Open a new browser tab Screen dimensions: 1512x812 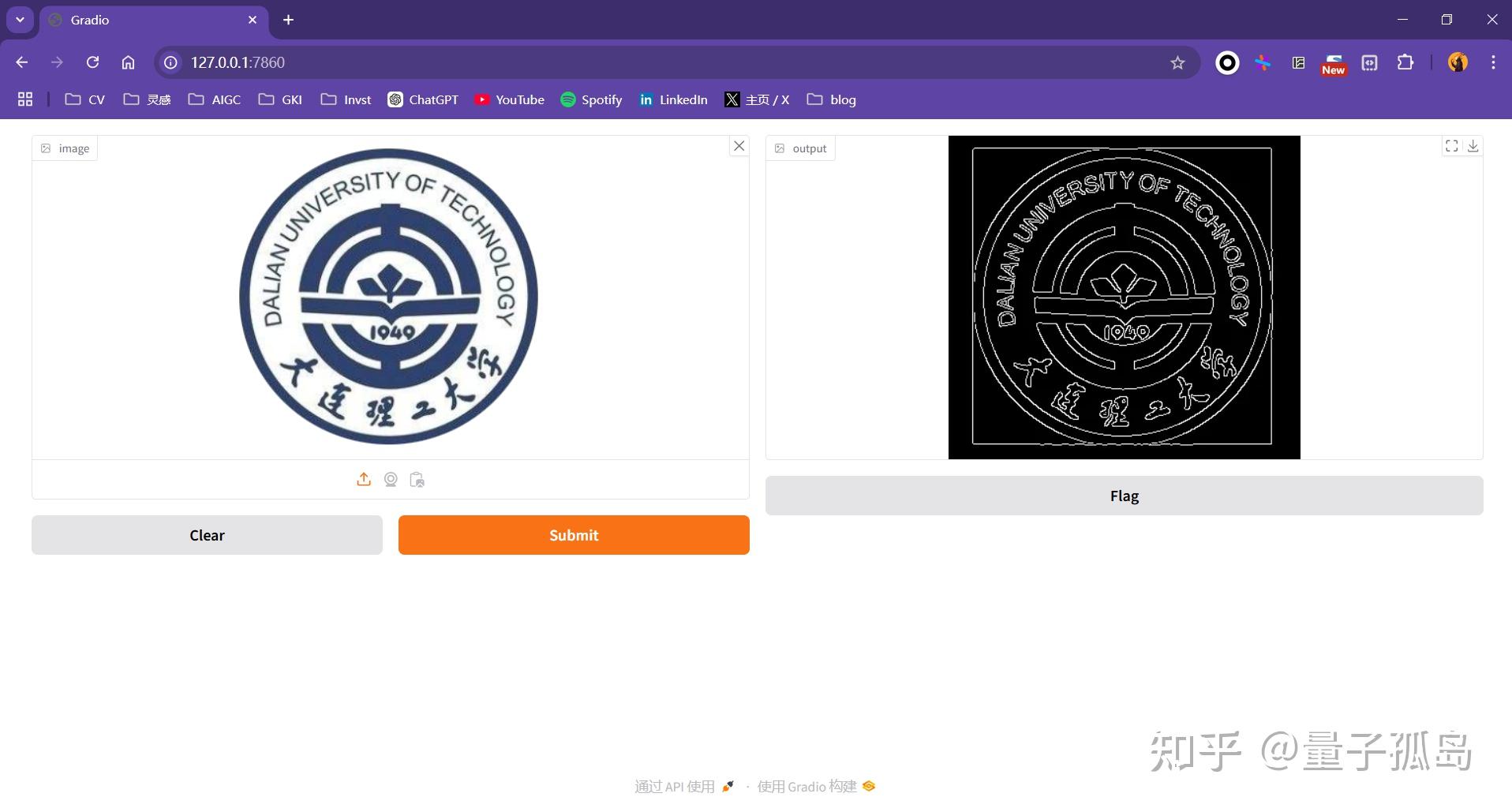click(289, 20)
